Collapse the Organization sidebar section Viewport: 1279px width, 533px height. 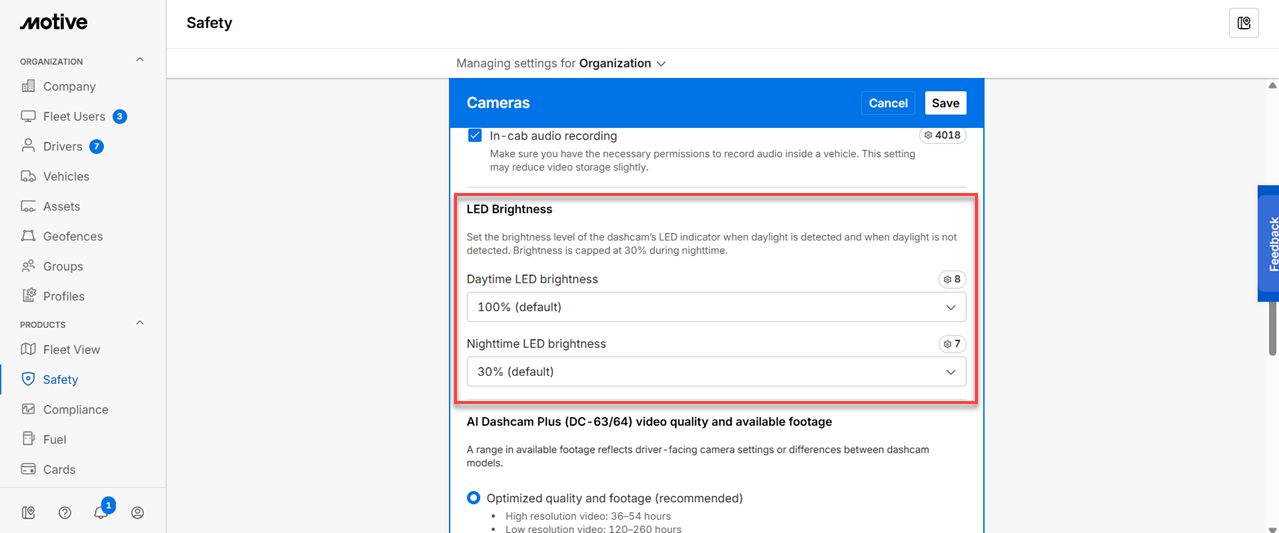point(140,61)
